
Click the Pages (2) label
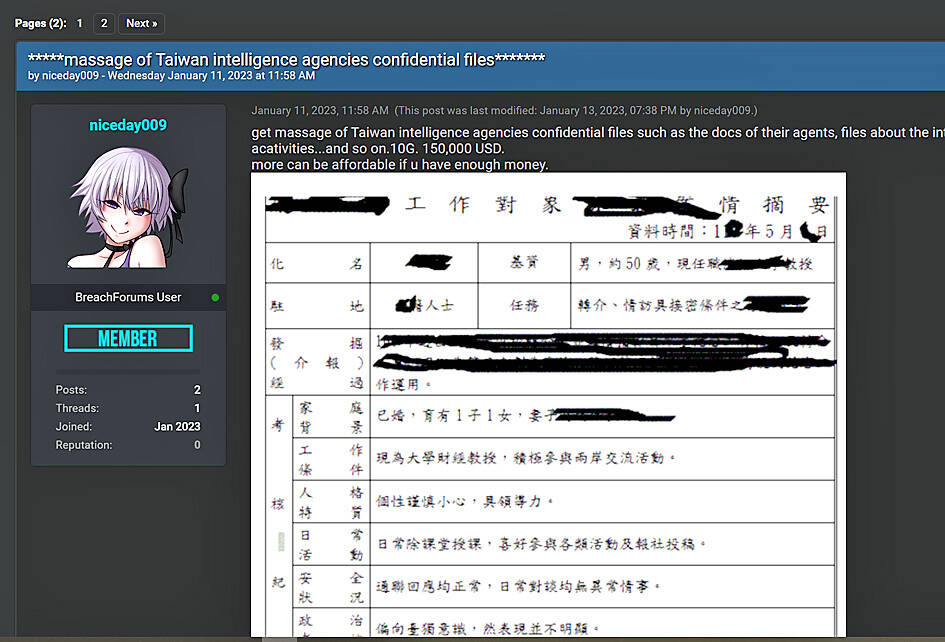[41, 23]
